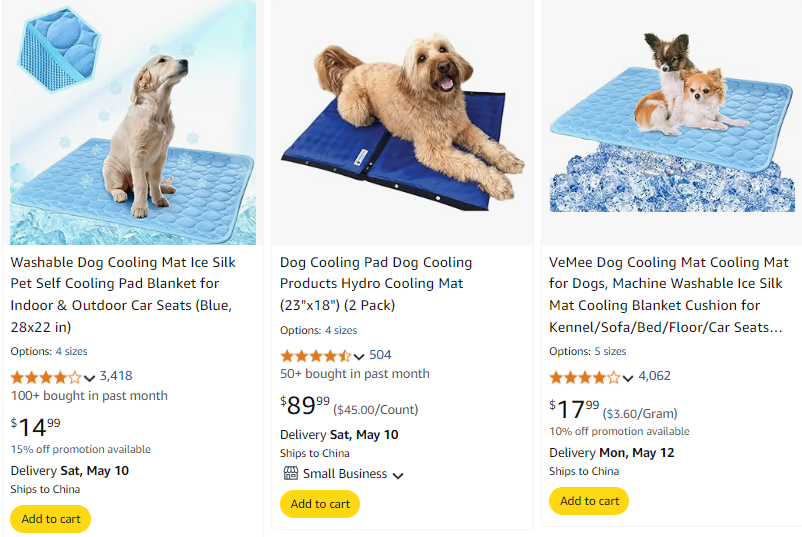Viewport: 802px width, 537px height.
Task: Expand rating popover for 3,418-review product
Action: click(x=90, y=377)
